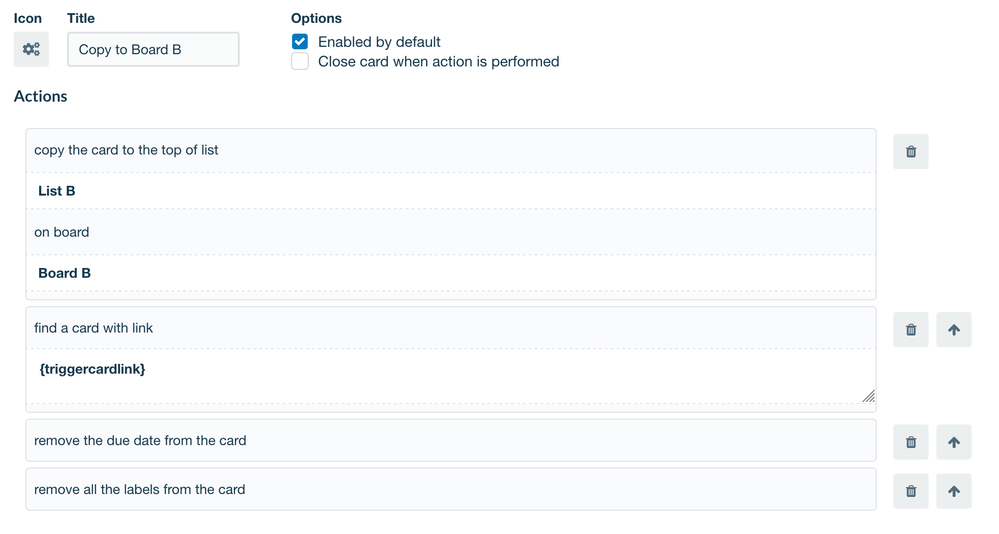Select the List B list name field
This screenshot has height=534, width=999.
click(x=450, y=191)
